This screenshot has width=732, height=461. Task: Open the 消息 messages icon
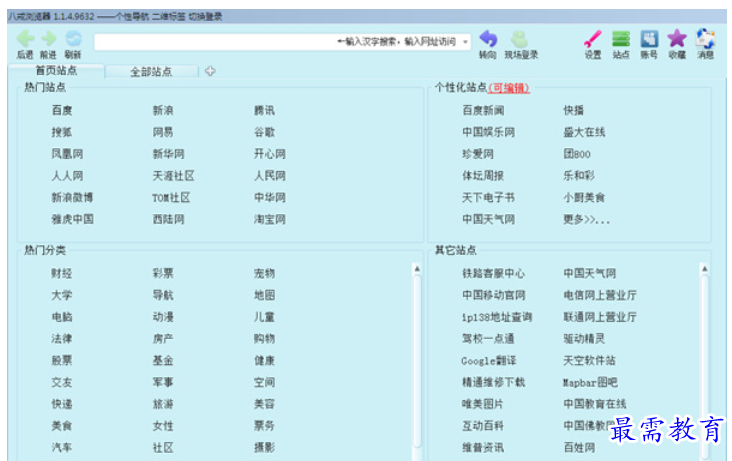(x=705, y=39)
